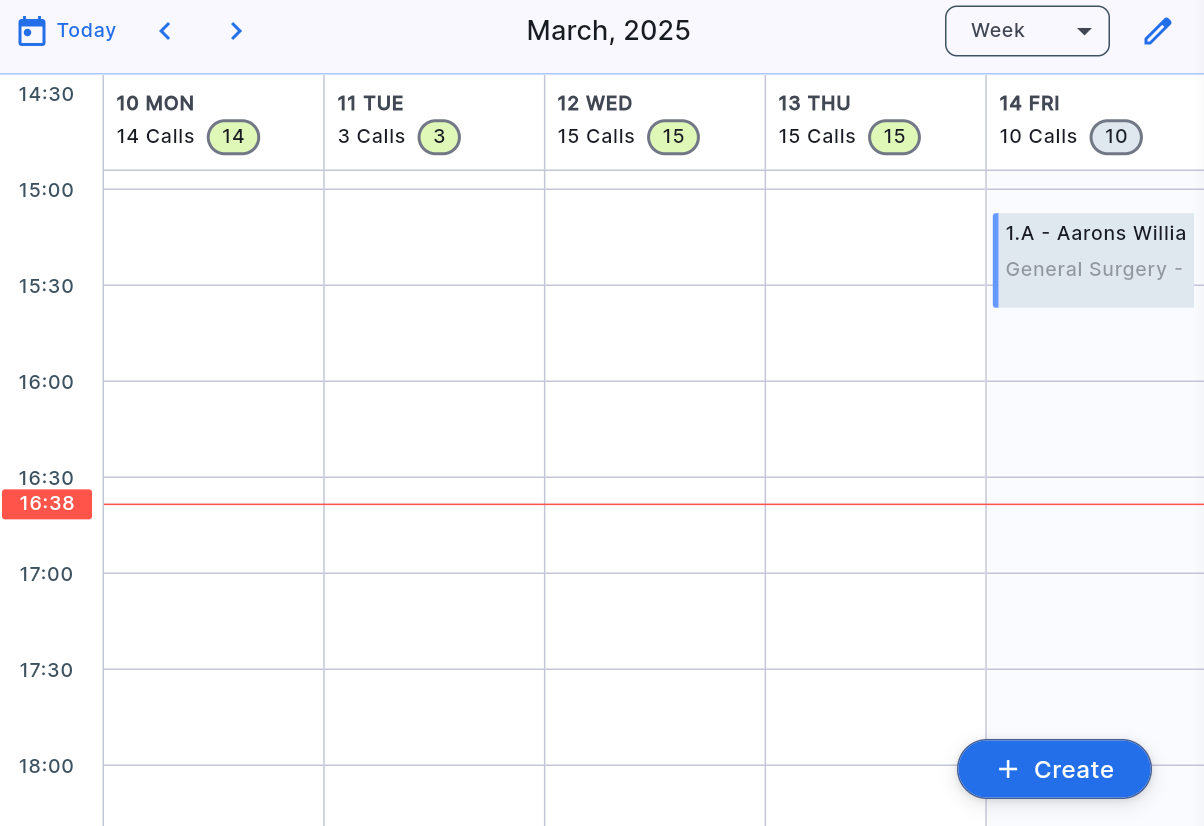The height and width of the screenshot is (826, 1204).
Task: Open the Aarons William appointment event
Action: (x=1094, y=260)
